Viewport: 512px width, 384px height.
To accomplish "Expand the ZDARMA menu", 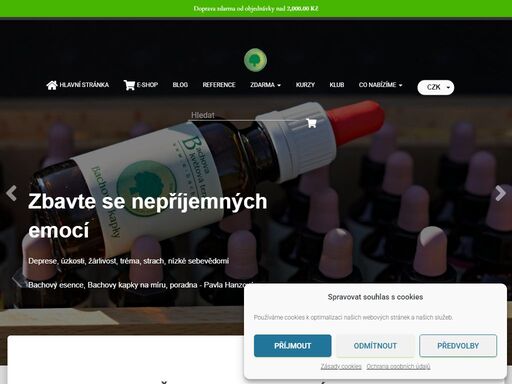I will [x=265, y=85].
